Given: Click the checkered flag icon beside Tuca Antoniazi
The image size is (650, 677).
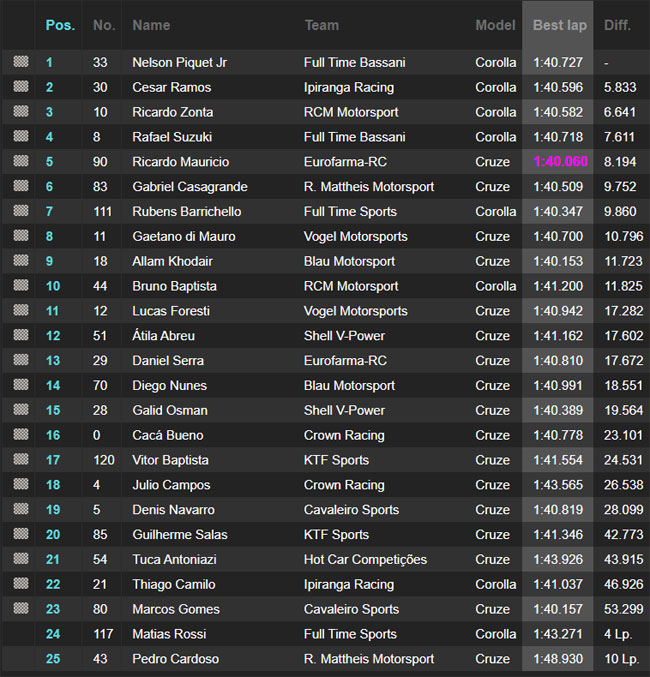Looking at the screenshot, I should click(x=21, y=559).
